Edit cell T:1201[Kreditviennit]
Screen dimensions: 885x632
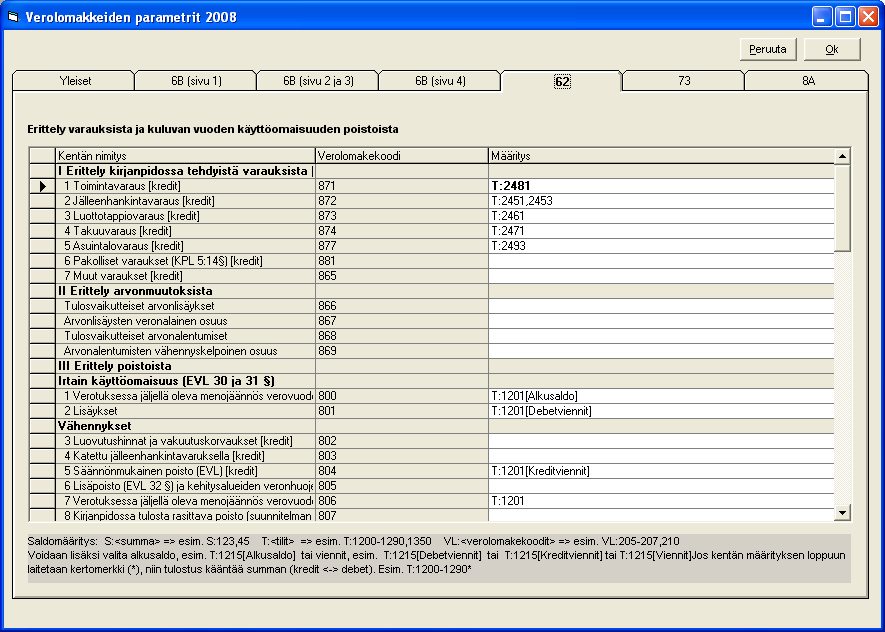tap(661, 471)
